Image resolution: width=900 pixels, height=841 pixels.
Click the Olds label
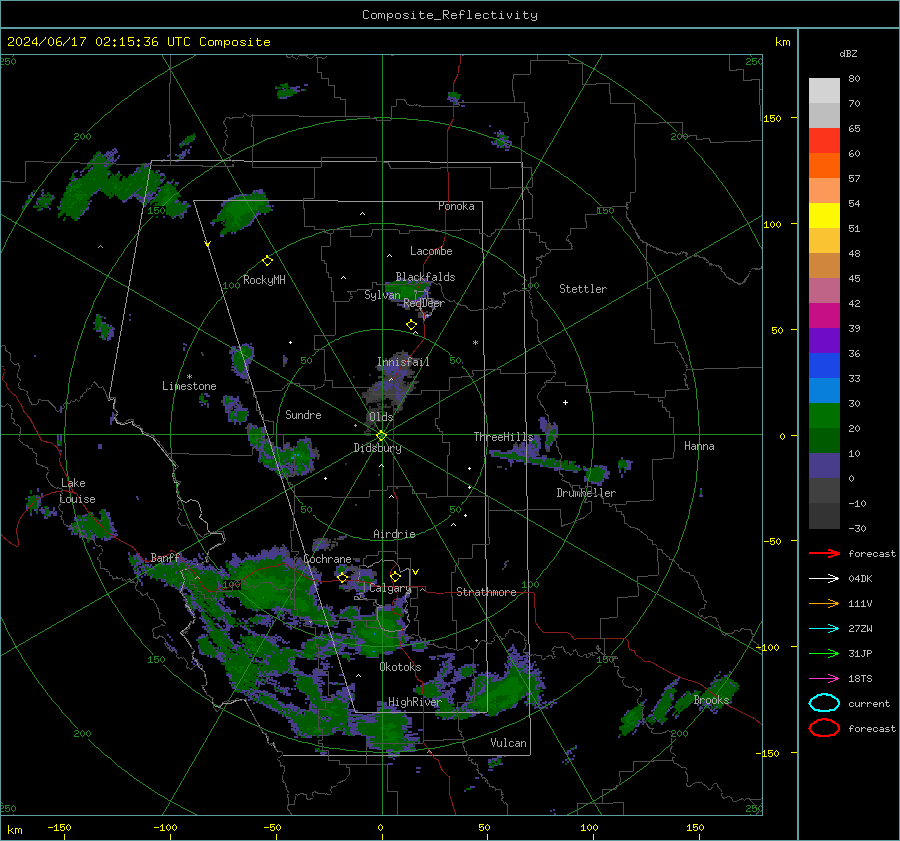pos(381,417)
